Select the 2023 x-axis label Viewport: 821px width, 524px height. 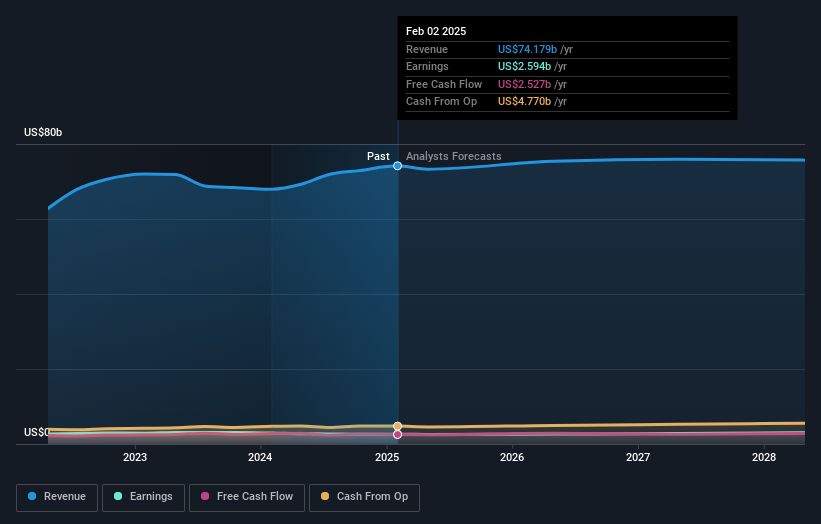tap(135, 457)
